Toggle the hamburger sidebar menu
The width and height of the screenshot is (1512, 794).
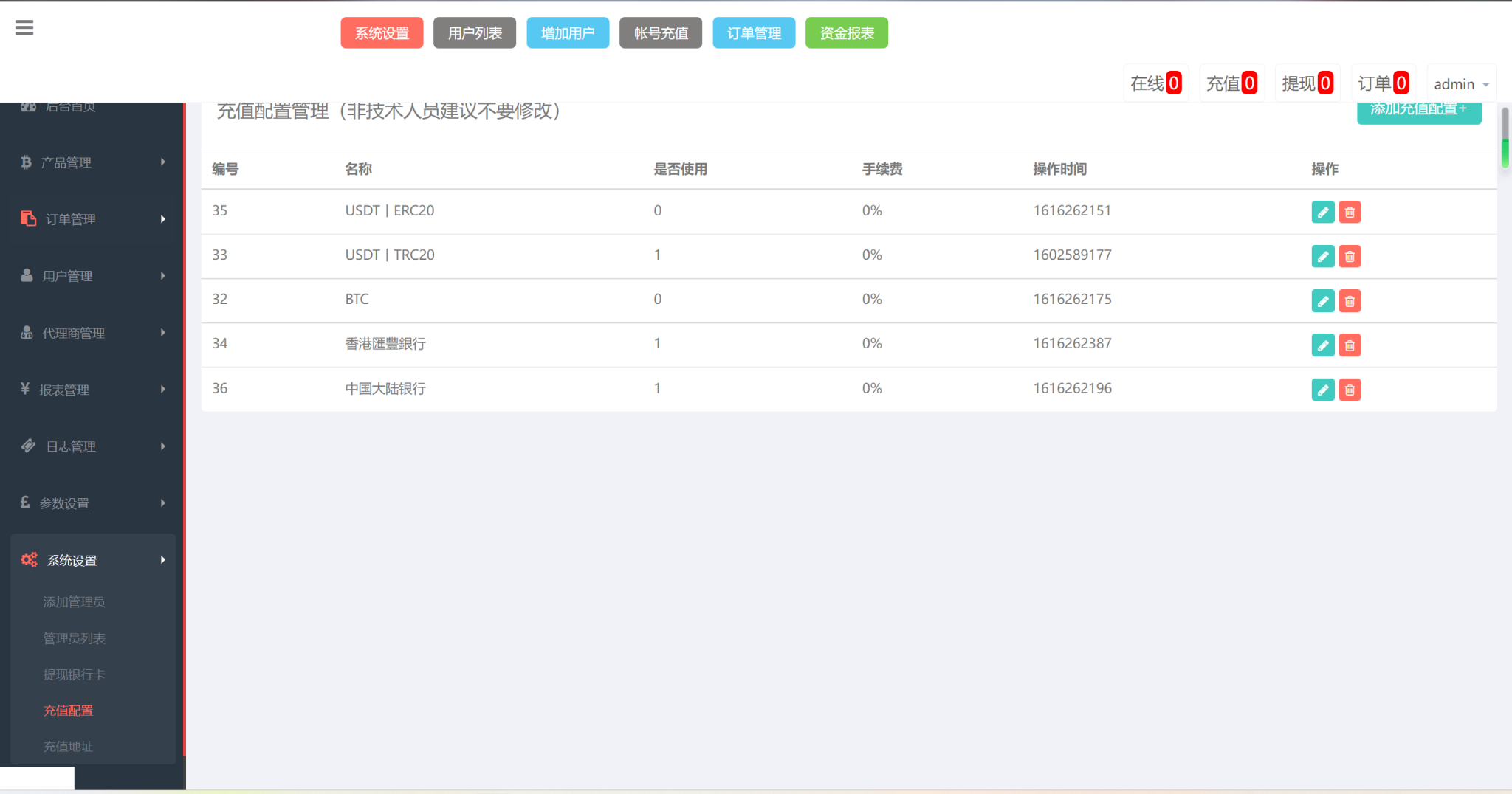pyautogui.click(x=24, y=28)
